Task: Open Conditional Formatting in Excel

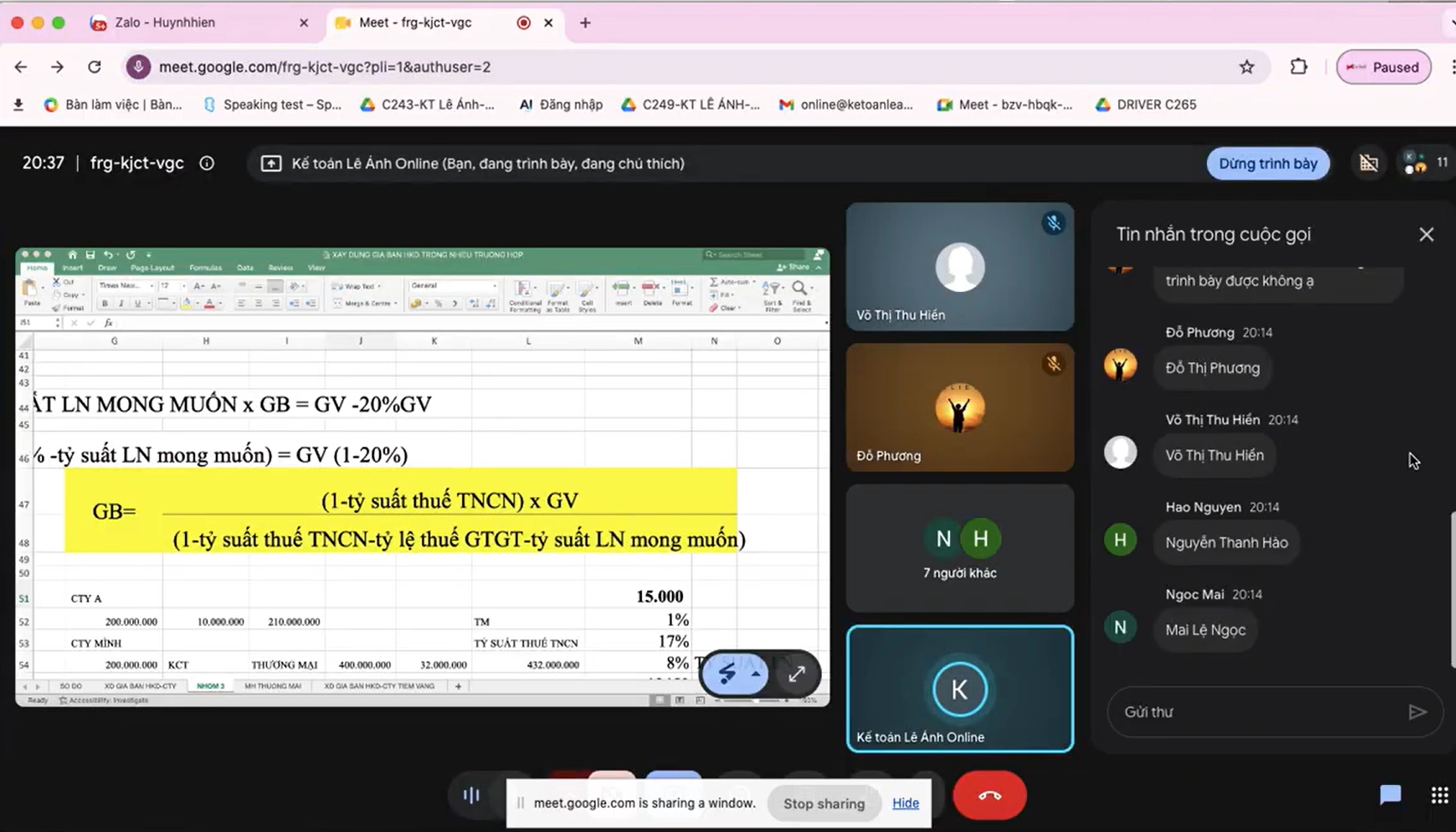Action: tap(525, 296)
